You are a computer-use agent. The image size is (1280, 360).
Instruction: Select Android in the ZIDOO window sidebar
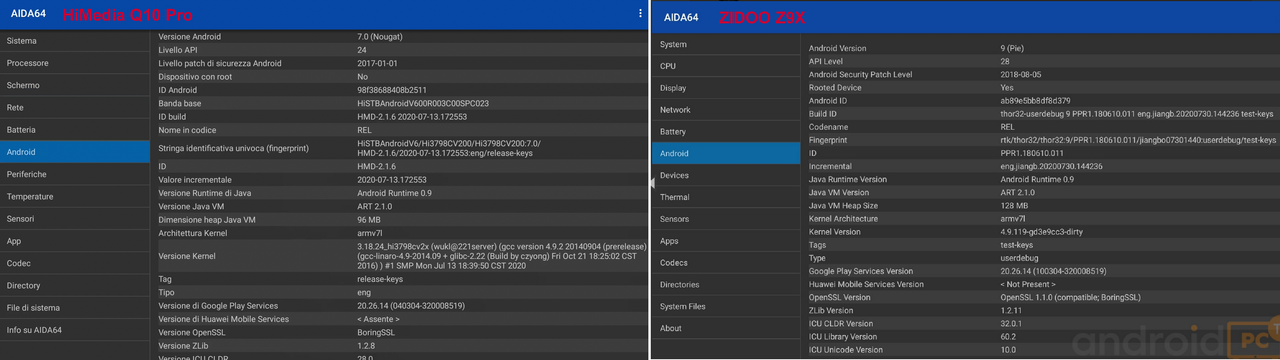(725, 154)
